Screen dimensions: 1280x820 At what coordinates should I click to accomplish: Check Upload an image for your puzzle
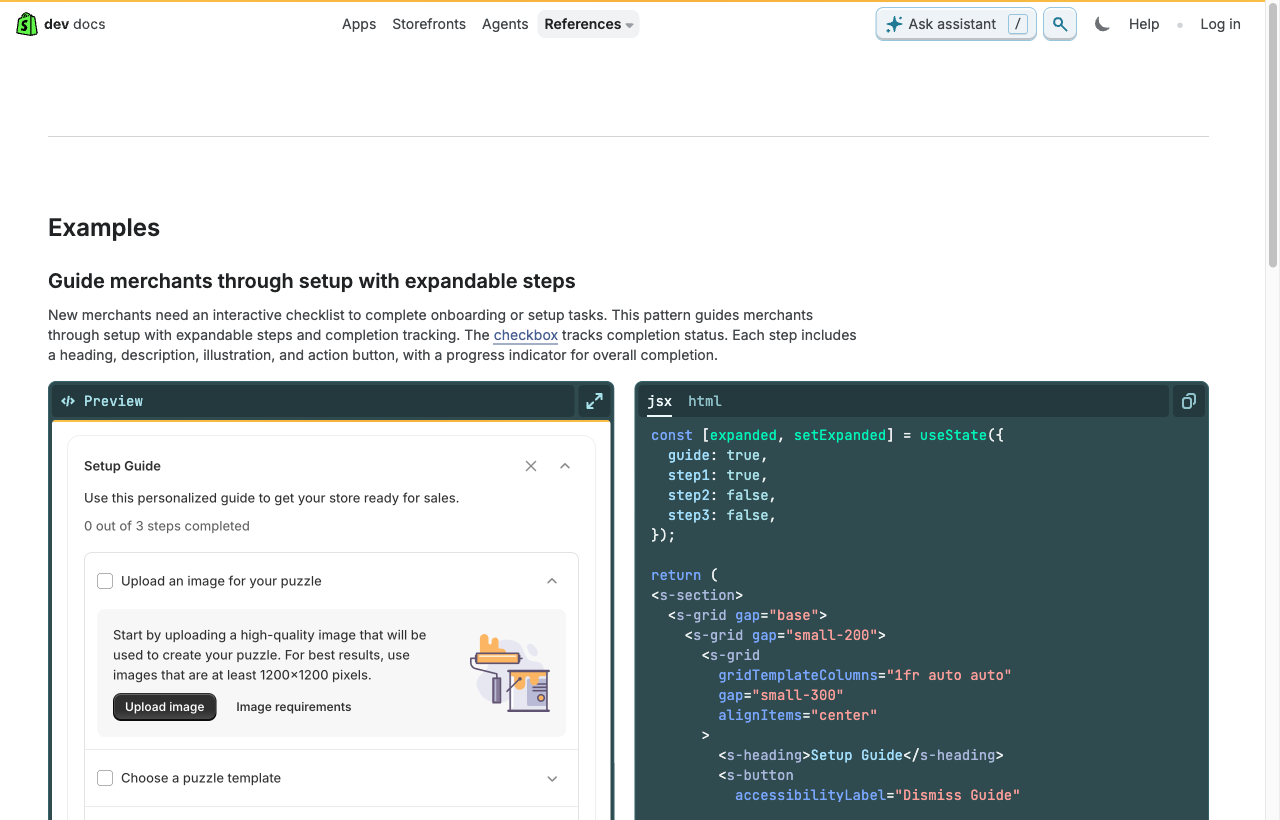pos(105,581)
